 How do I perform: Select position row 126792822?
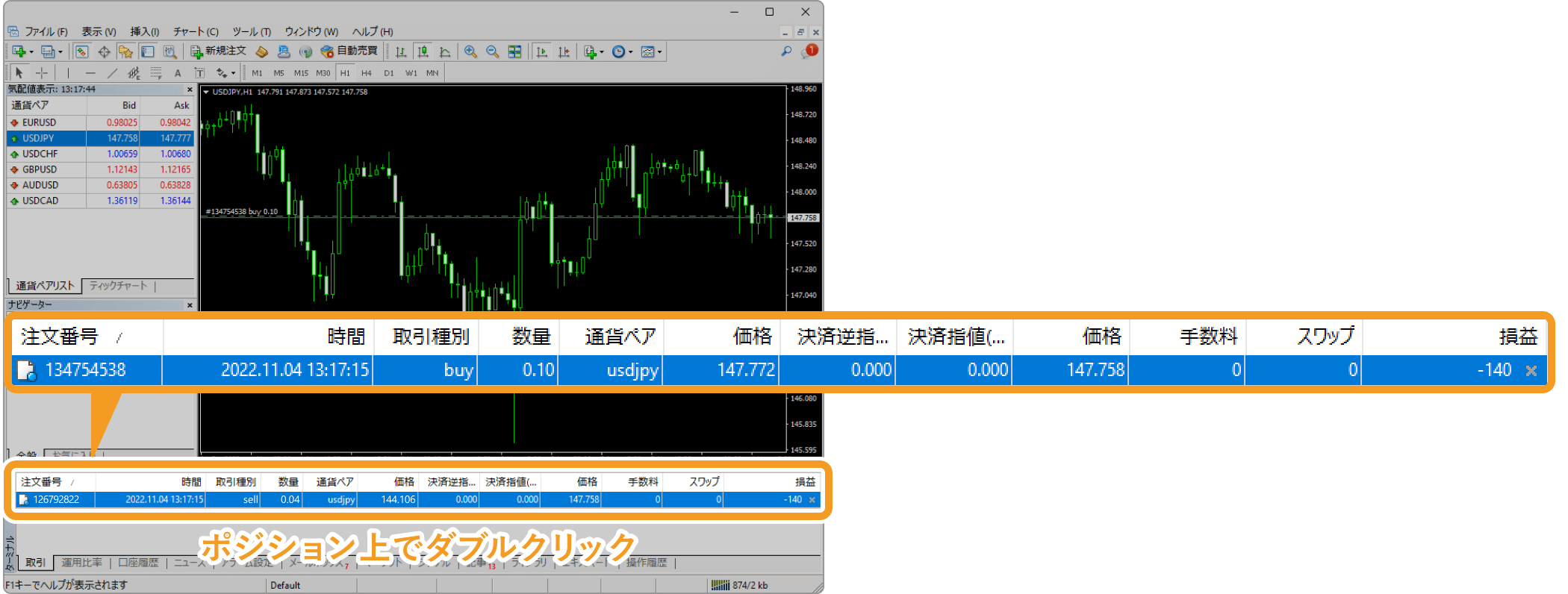(x=418, y=500)
